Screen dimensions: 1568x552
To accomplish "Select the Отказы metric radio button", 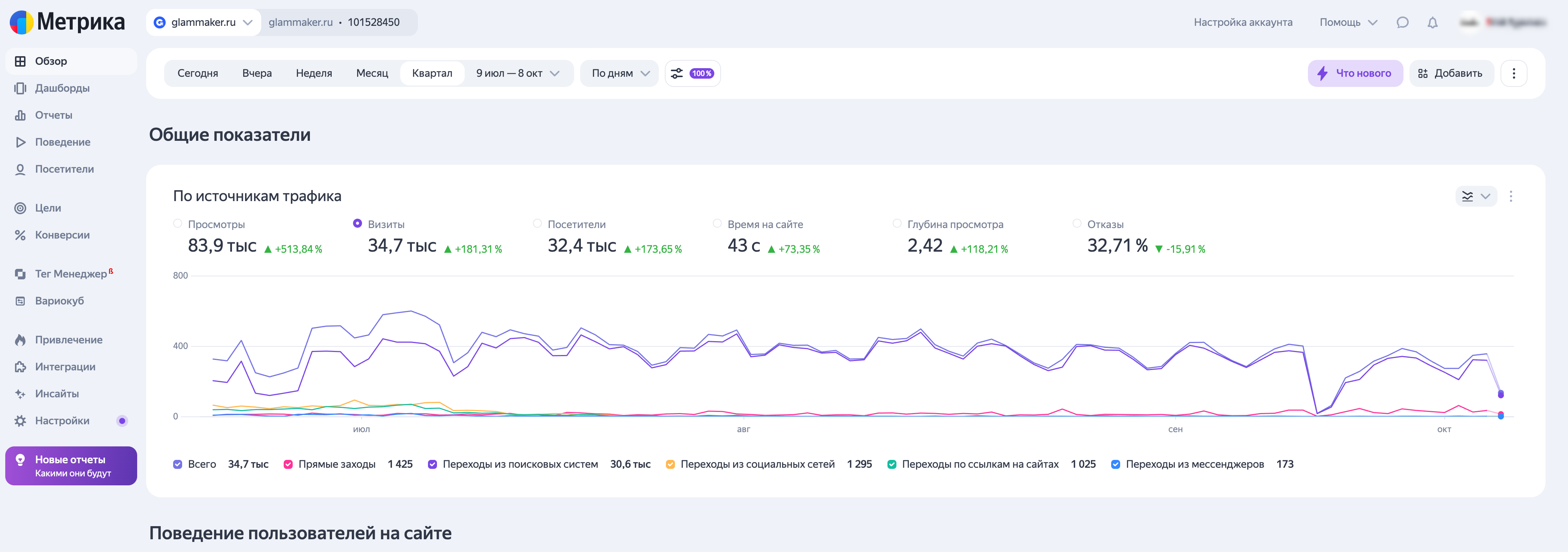I will 1077,224.
